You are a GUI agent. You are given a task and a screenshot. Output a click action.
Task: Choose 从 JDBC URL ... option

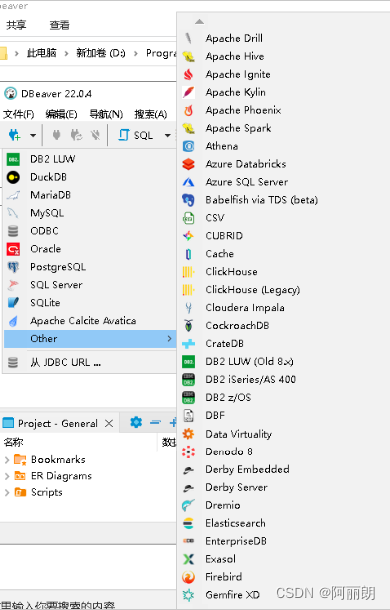90,363
